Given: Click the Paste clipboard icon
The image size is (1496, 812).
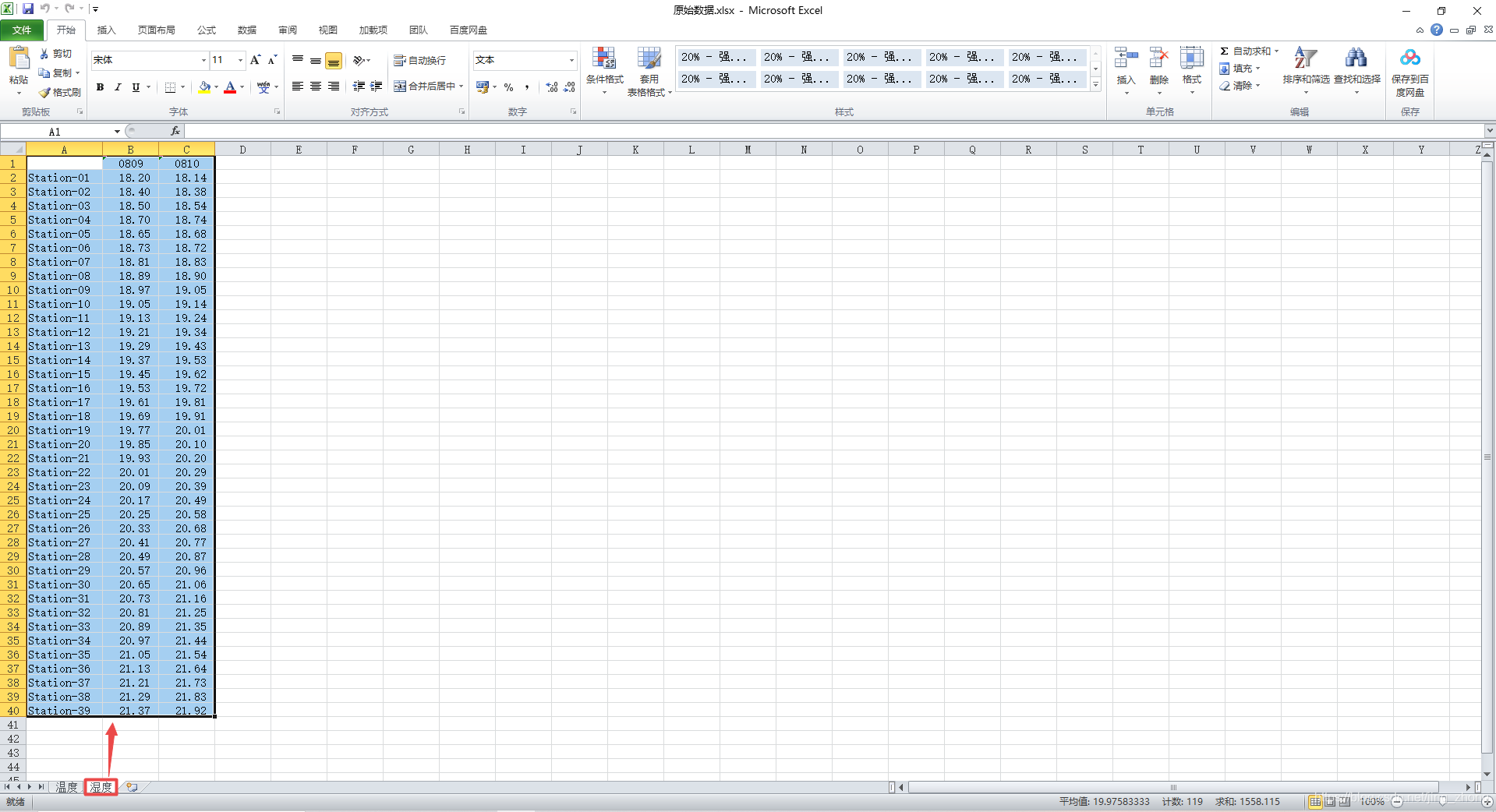Looking at the screenshot, I should 19,58.
